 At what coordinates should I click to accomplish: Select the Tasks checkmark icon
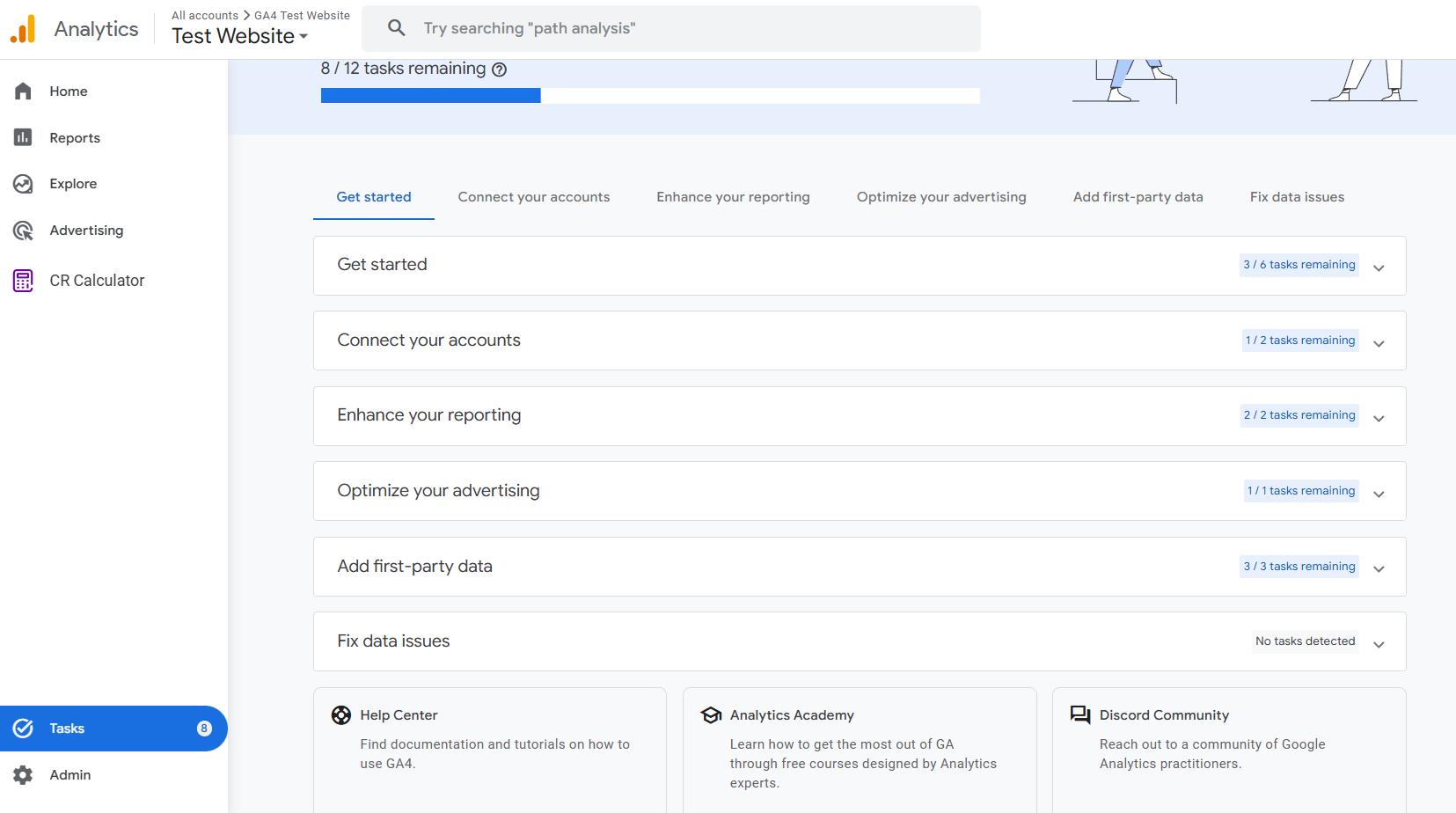click(x=23, y=728)
